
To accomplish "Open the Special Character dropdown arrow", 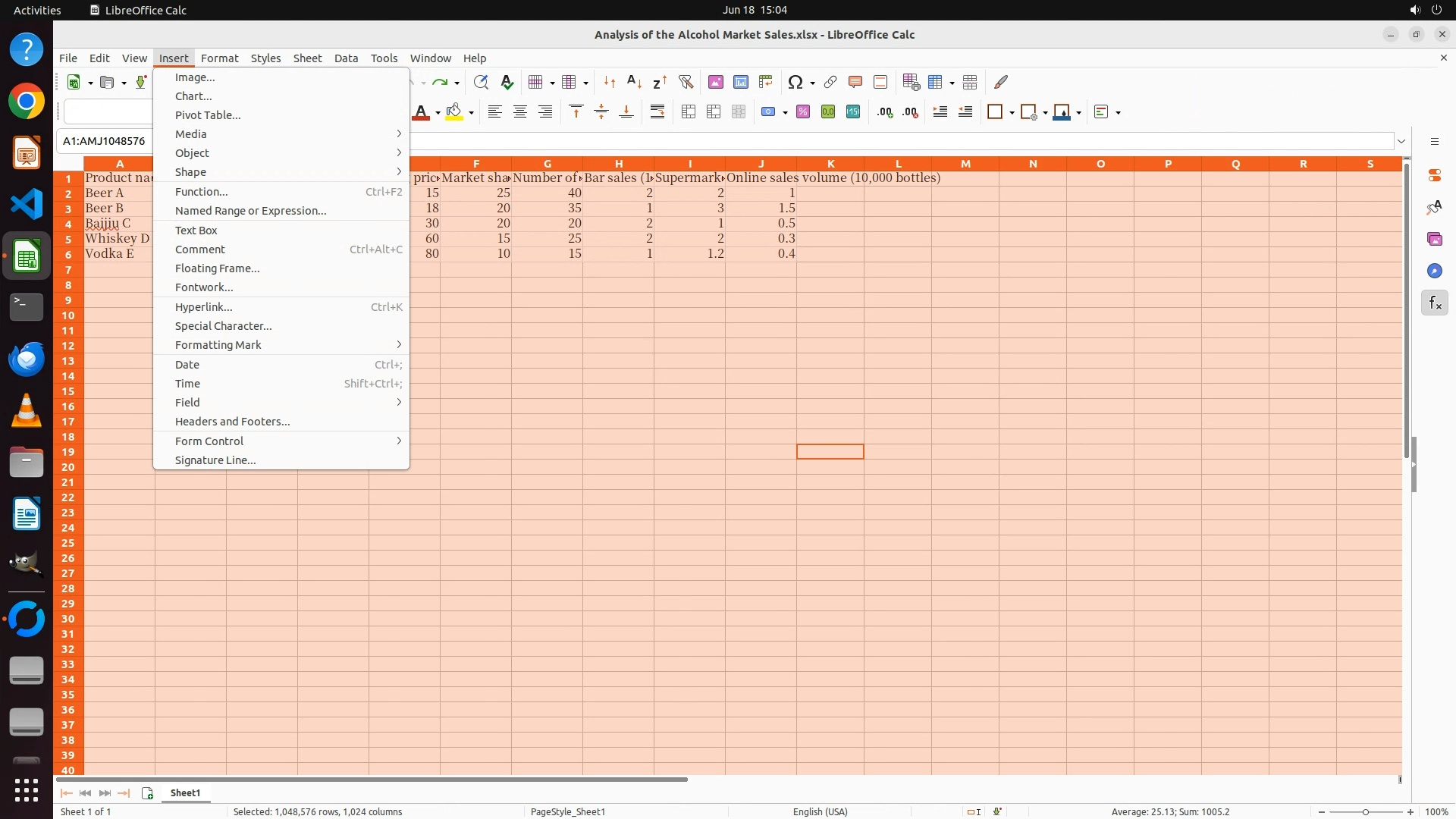I will click(812, 83).
